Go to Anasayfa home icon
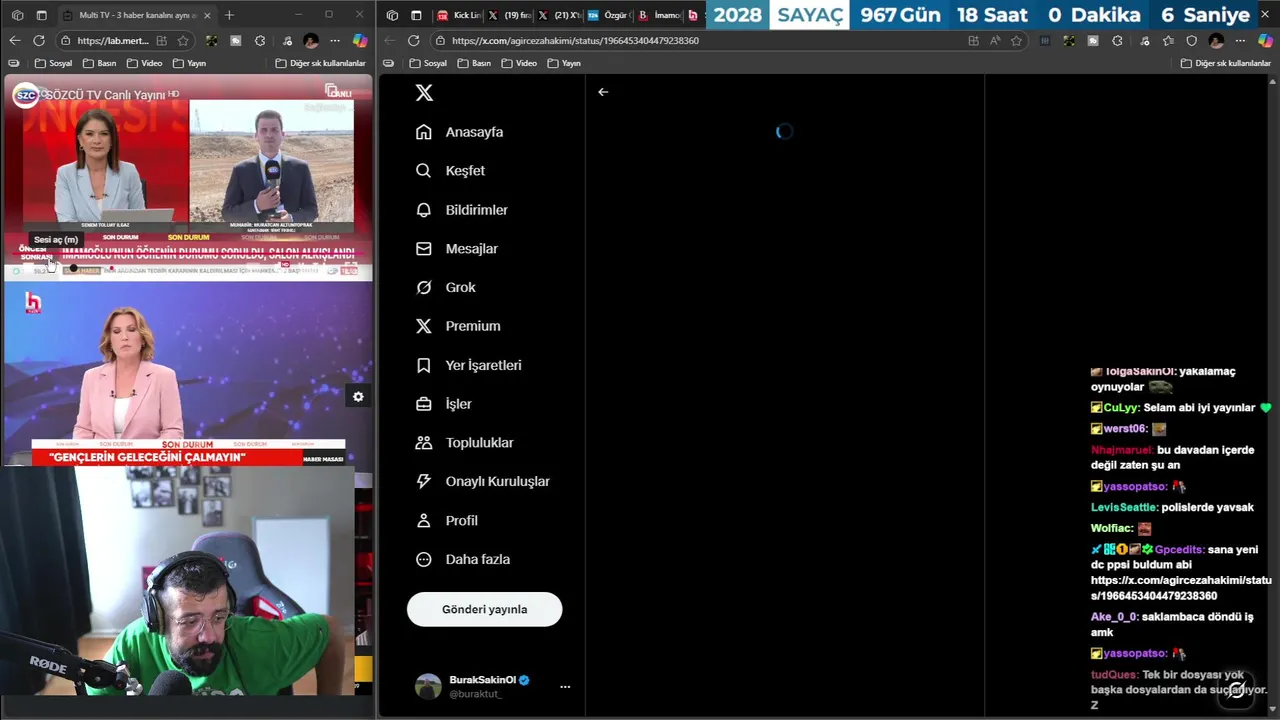Image resolution: width=1280 pixels, height=720 pixels. pyautogui.click(x=424, y=132)
